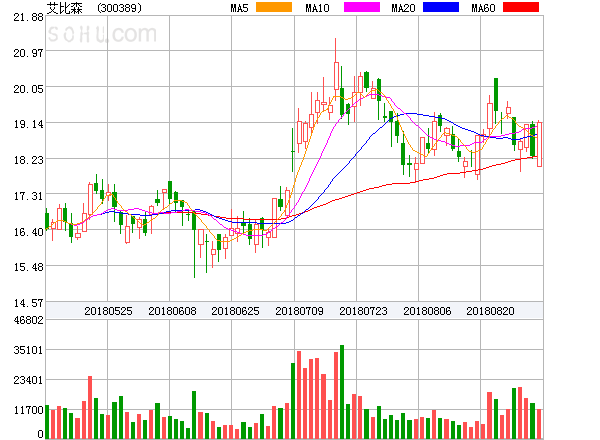Click the 20180625 date label
The height and width of the screenshot is (440, 600).
pos(235,311)
